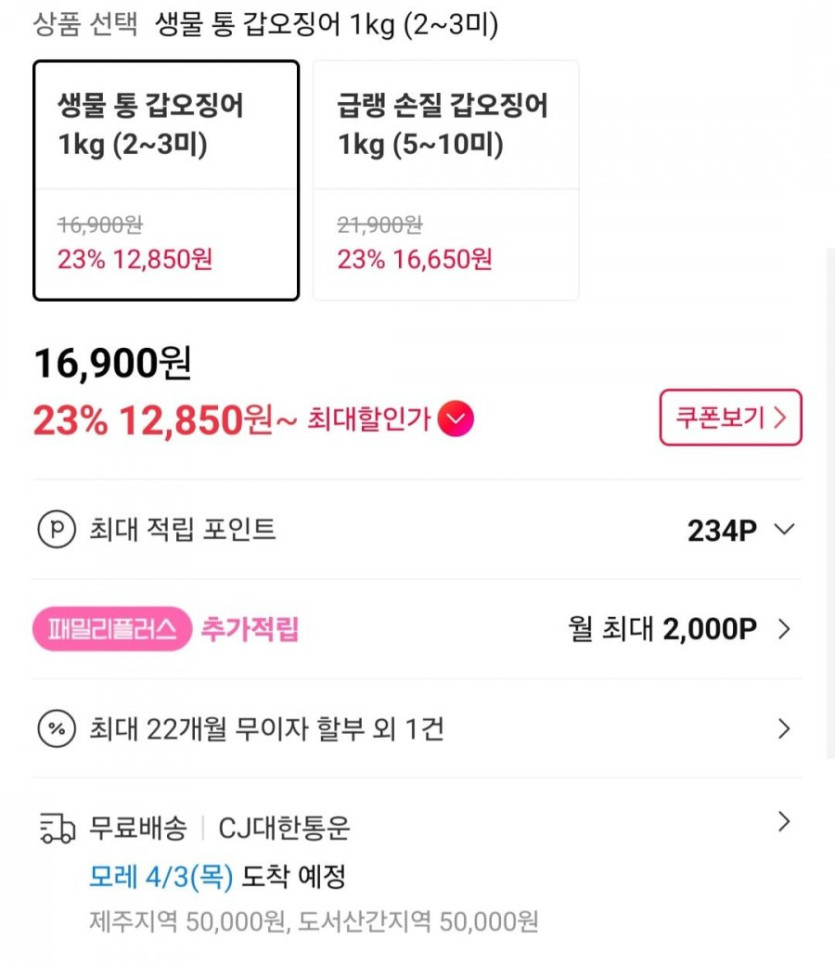Click the delivery truck icon
Viewport: 835px width, 965px height.
click(x=57, y=828)
